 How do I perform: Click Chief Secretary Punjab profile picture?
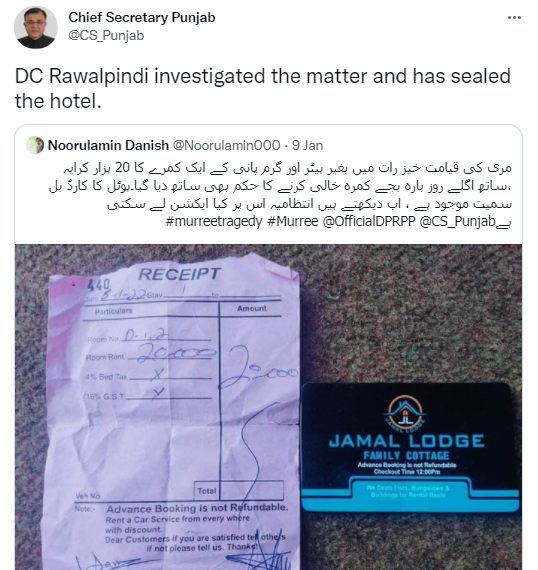(36, 27)
